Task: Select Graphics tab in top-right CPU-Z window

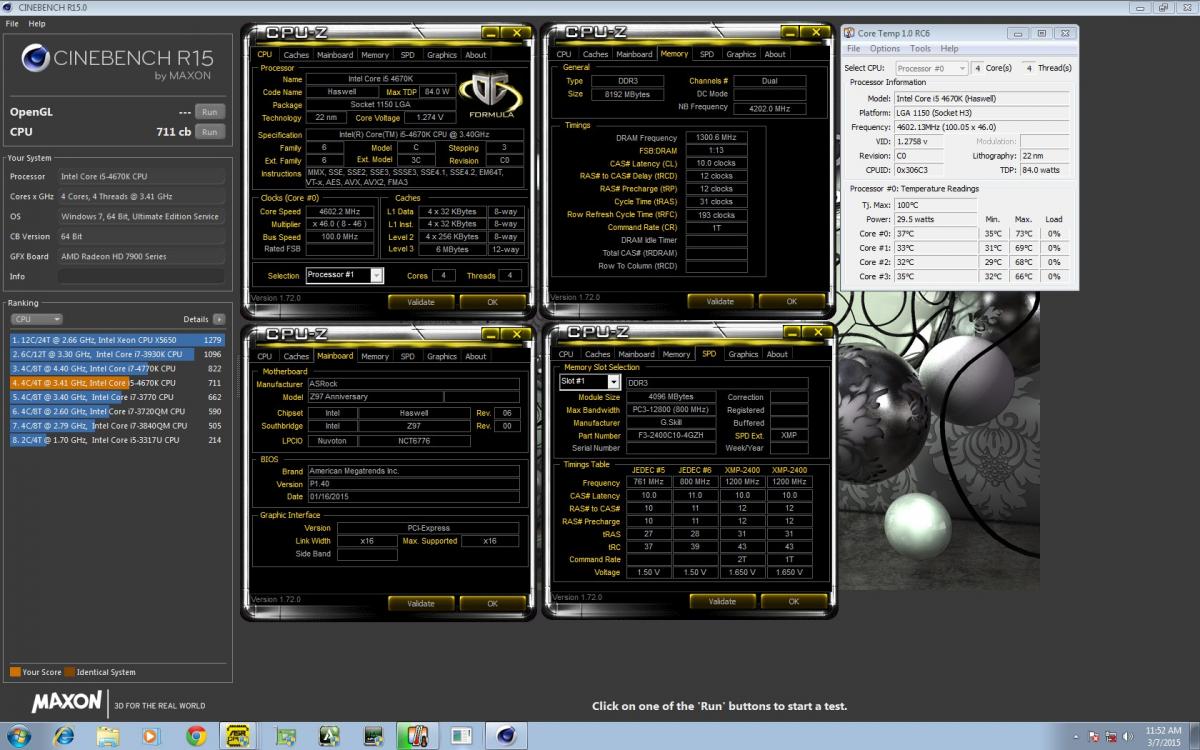Action: click(741, 54)
